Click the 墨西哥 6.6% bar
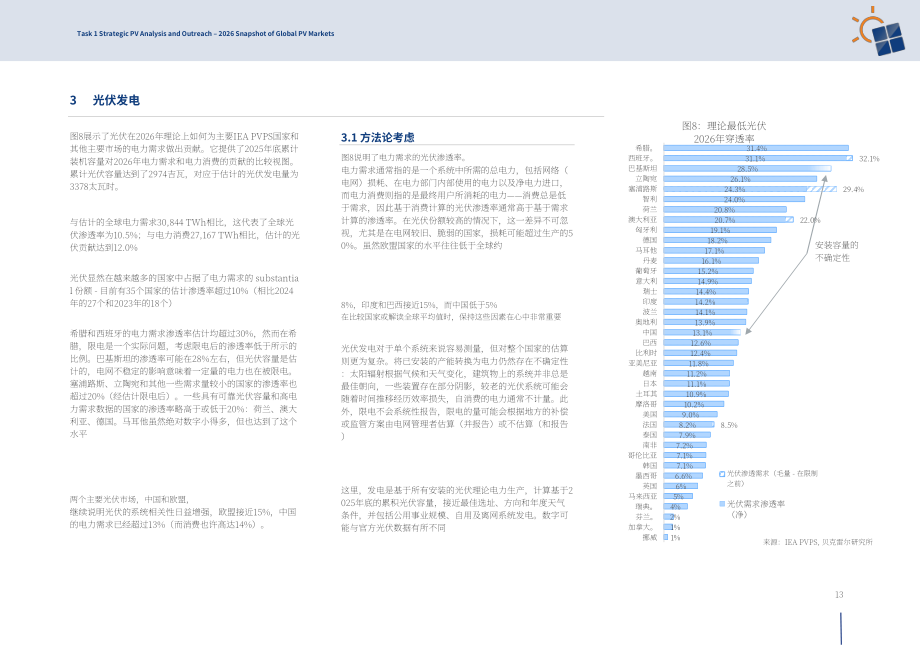920x651 pixels. click(683, 476)
